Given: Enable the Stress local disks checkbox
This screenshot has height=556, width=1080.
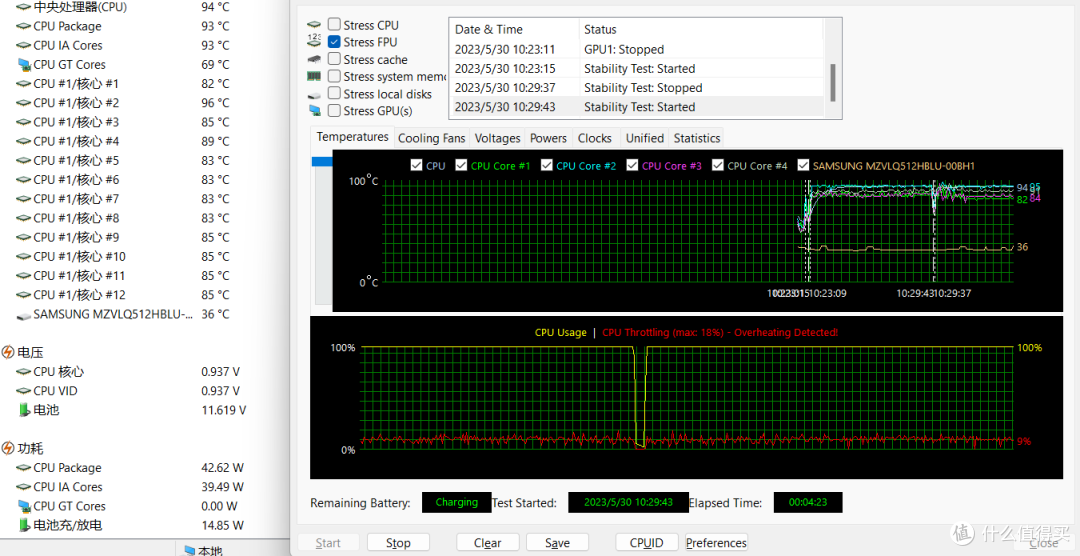Looking at the screenshot, I should [x=334, y=94].
